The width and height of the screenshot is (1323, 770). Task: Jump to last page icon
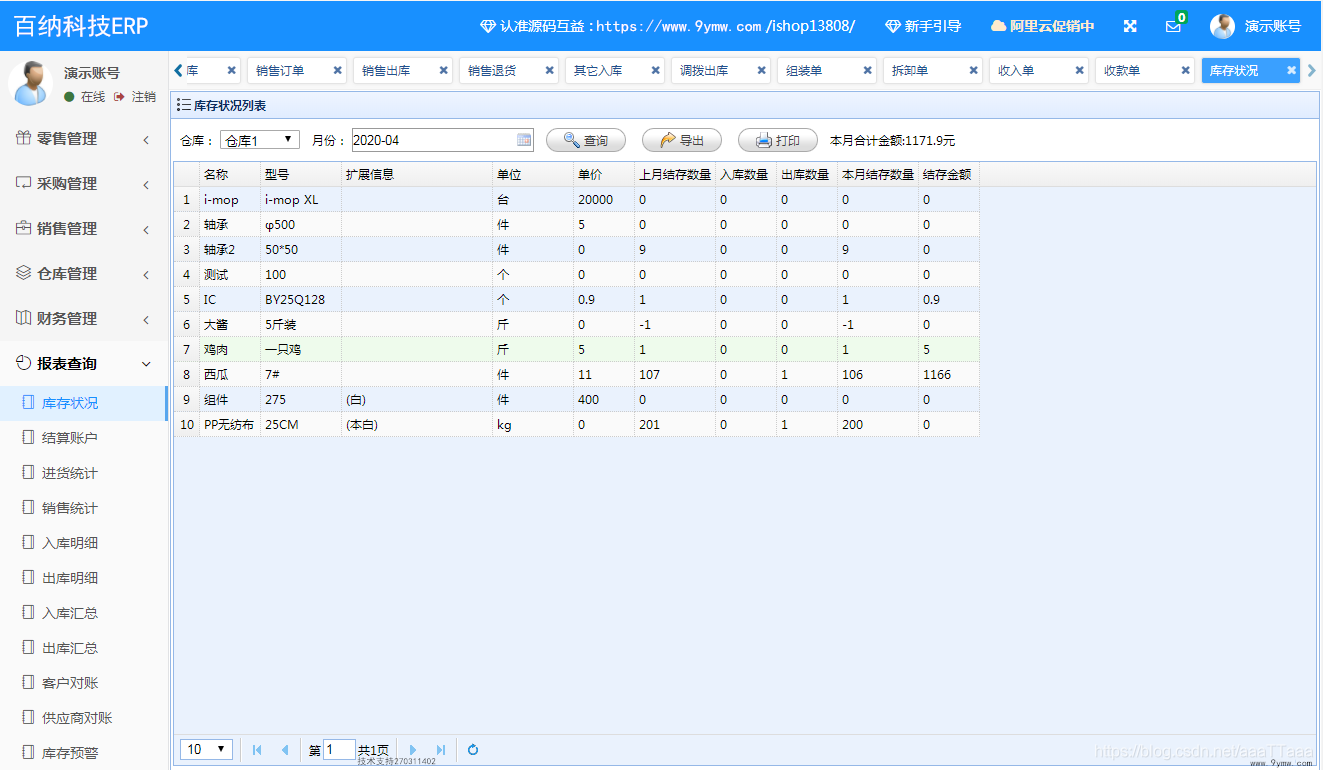tap(441, 749)
